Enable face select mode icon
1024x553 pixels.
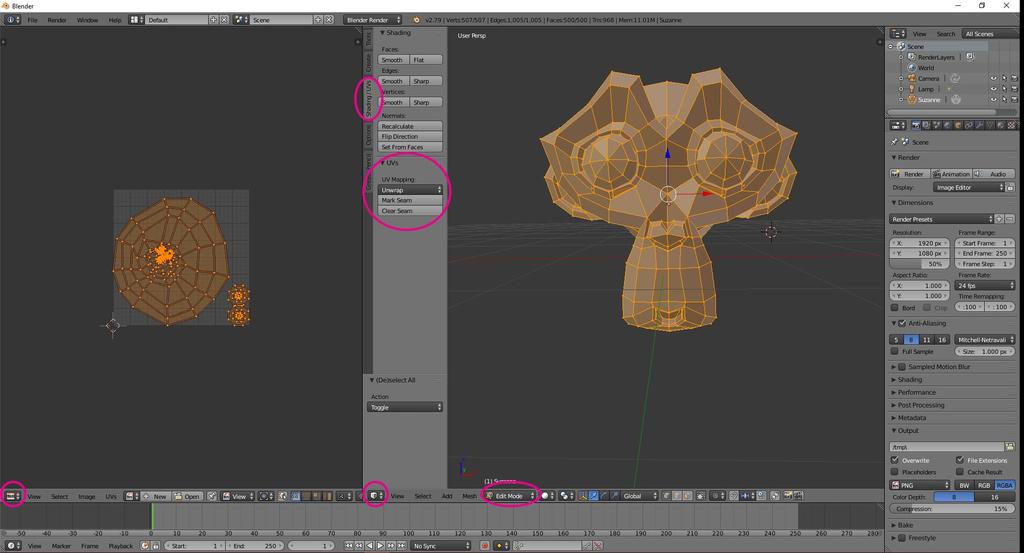click(x=687, y=496)
